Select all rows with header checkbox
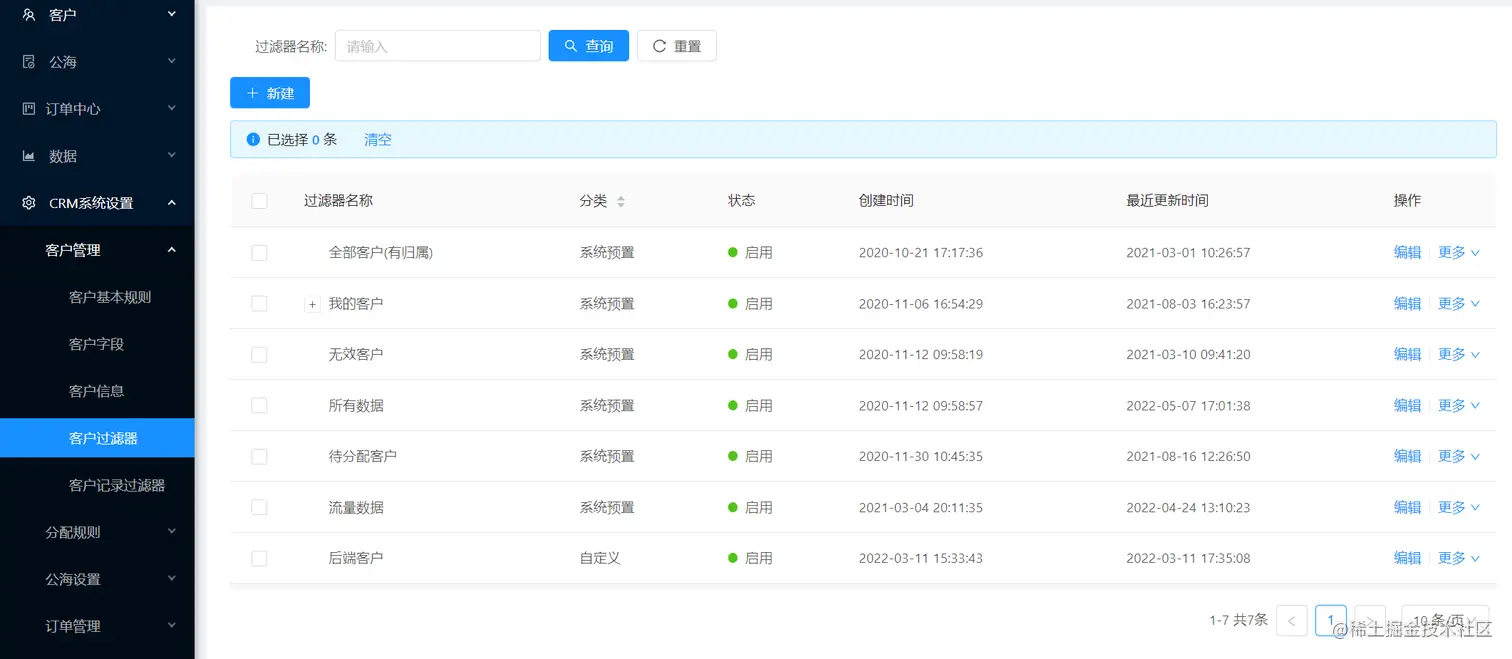1512x659 pixels. (259, 201)
